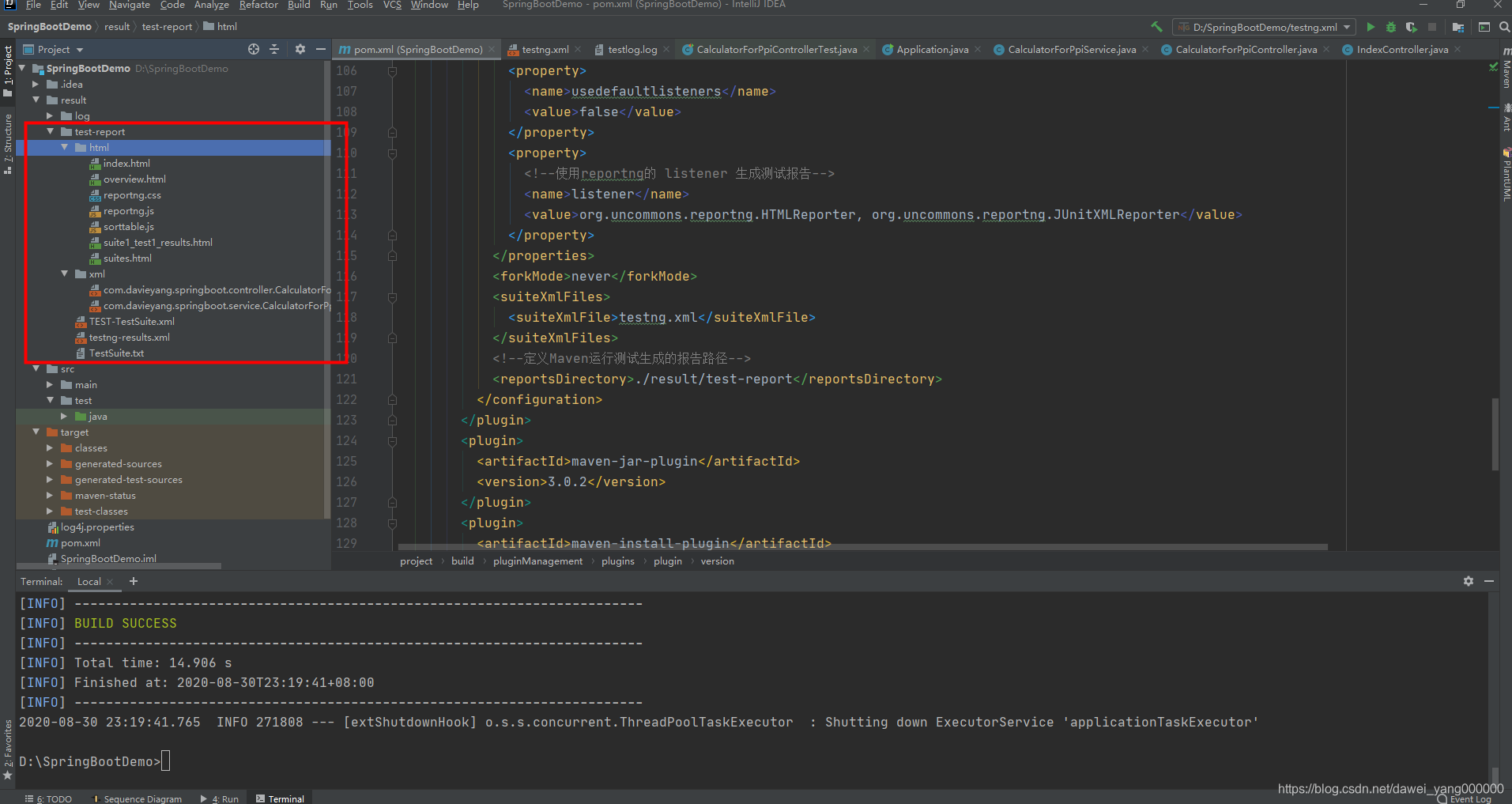The image size is (1512, 804).
Task: Switch to CalculatorForPpiService.java tab
Action: click(x=1072, y=49)
